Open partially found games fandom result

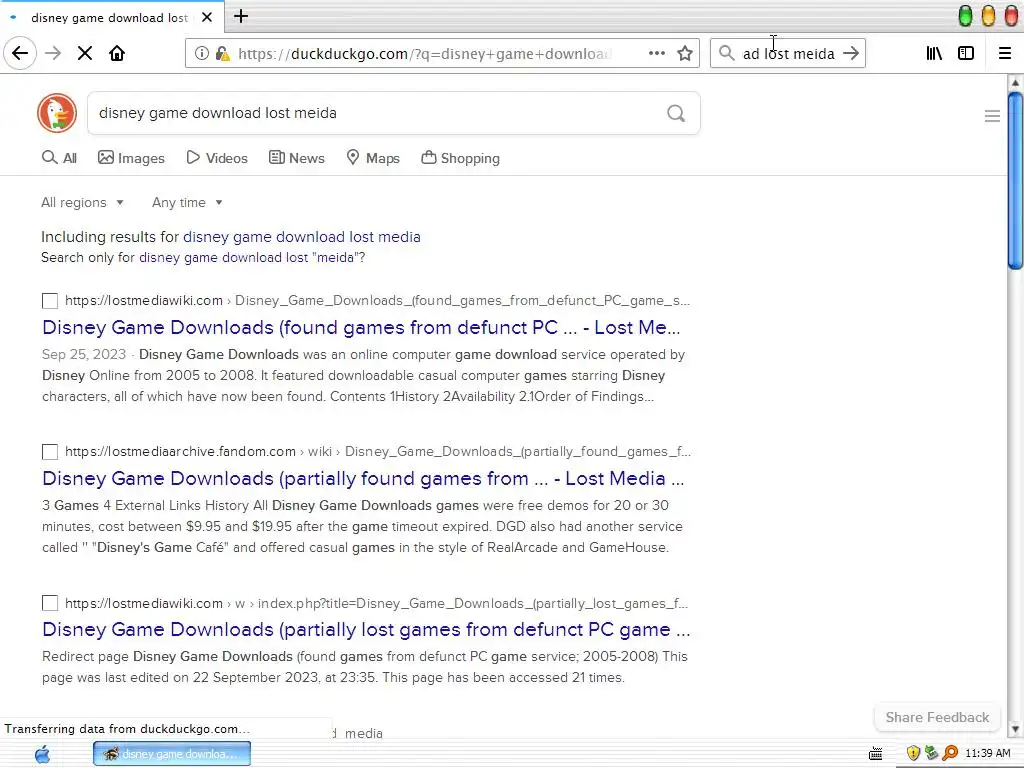[x=363, y=478]
